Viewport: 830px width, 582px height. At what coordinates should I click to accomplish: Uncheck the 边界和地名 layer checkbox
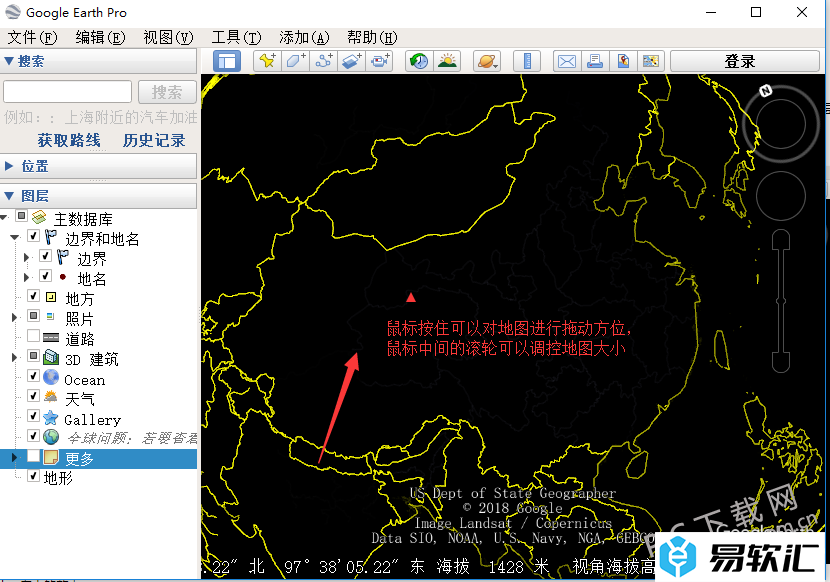point(33,236)
